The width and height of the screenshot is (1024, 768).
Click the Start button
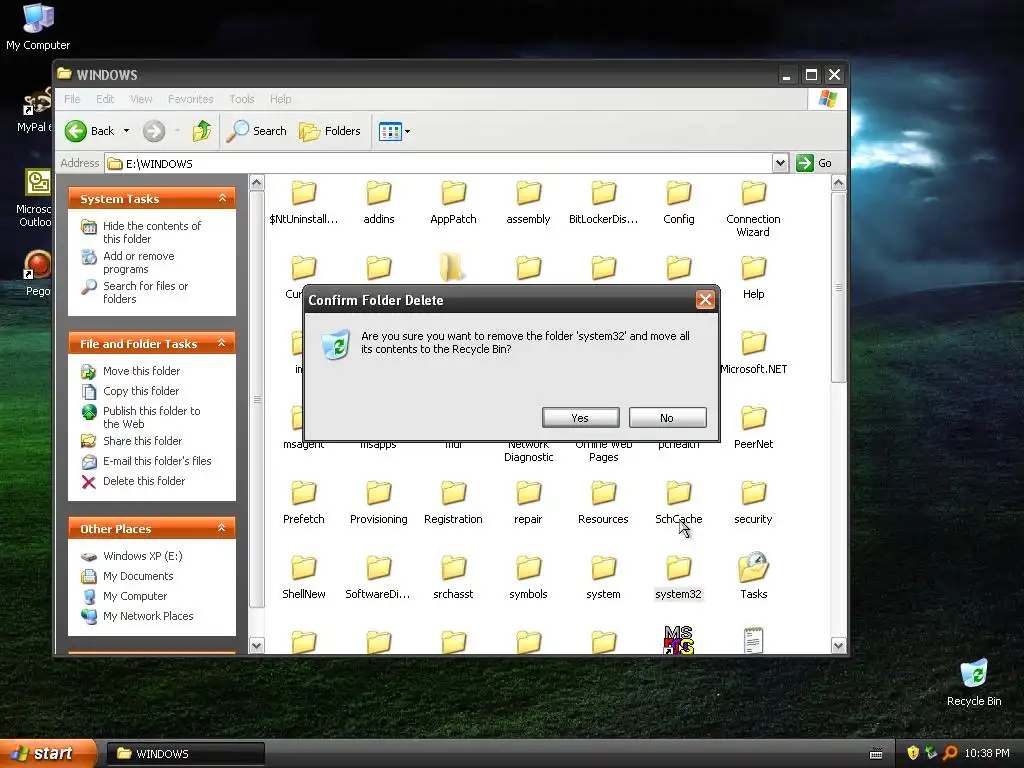[x=48, y=754]
